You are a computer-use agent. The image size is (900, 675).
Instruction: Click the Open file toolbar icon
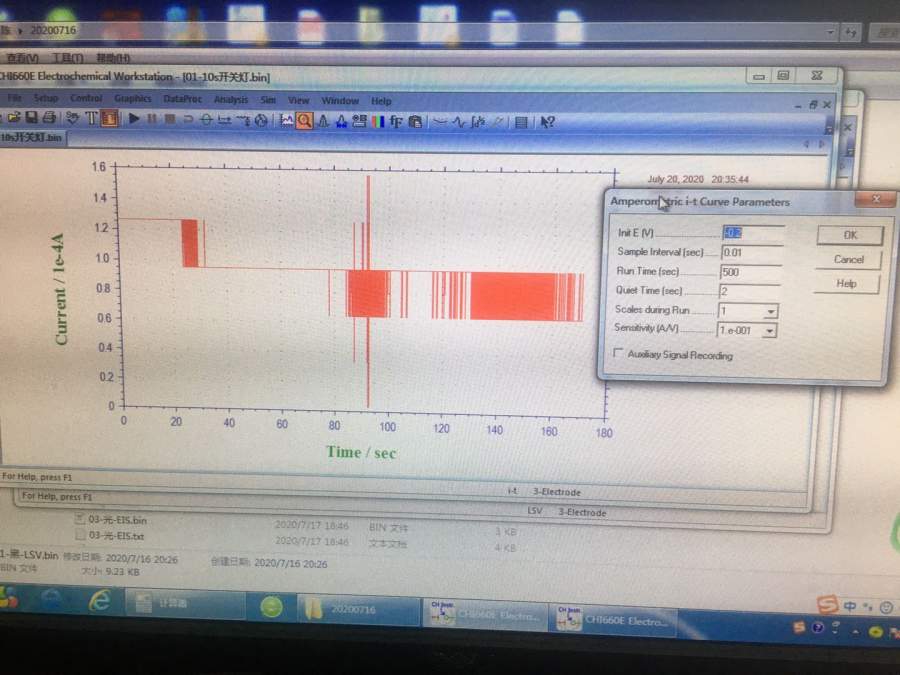tap(14, 118)
